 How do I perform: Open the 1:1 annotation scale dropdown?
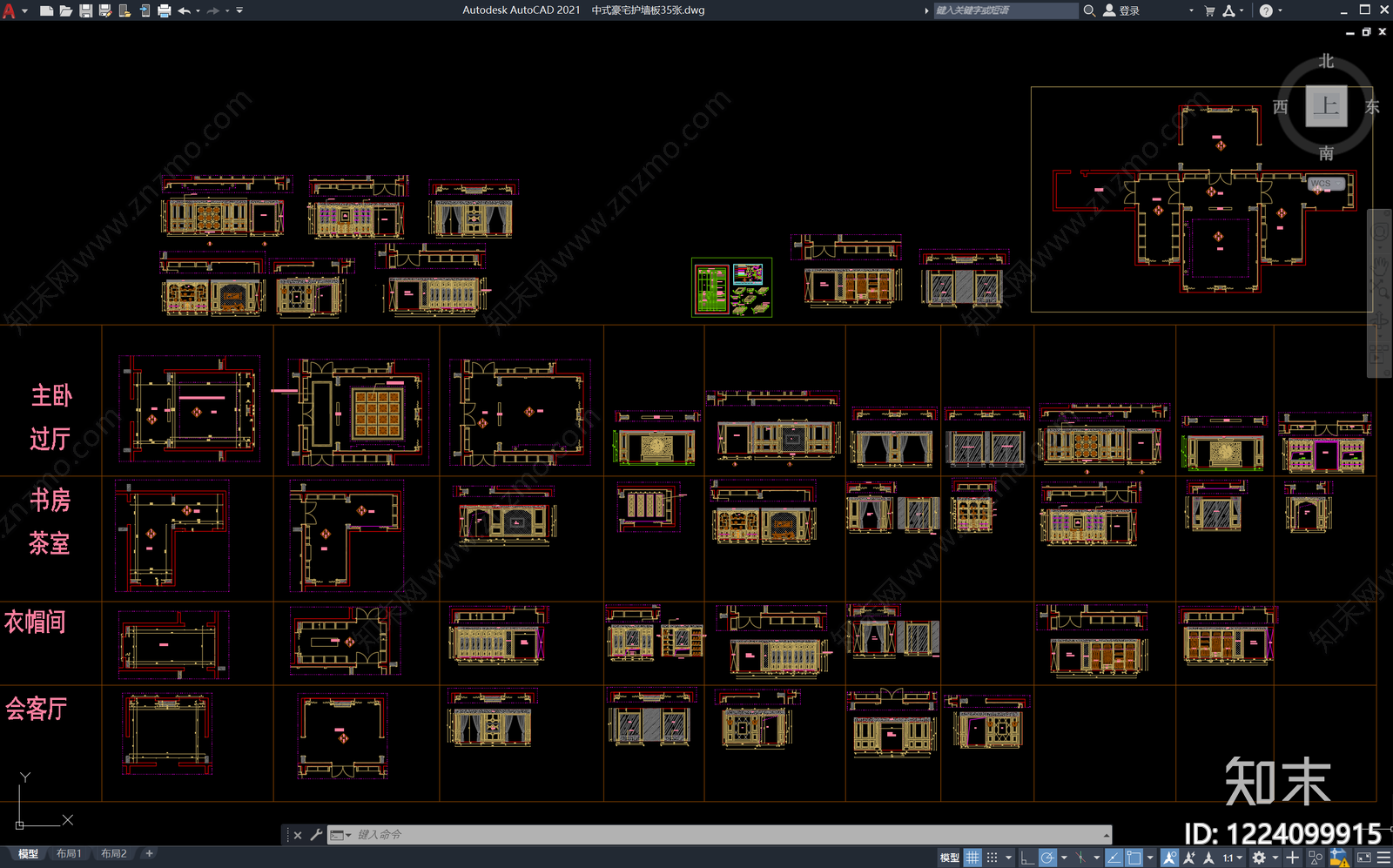click(x=1232, y=858)
